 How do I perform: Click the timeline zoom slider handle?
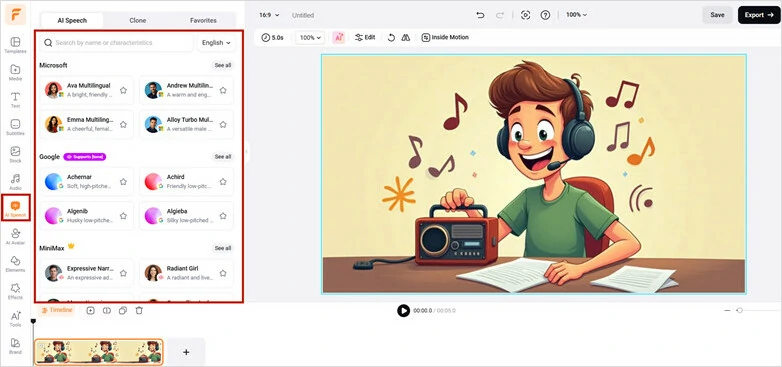click(740, 311)
